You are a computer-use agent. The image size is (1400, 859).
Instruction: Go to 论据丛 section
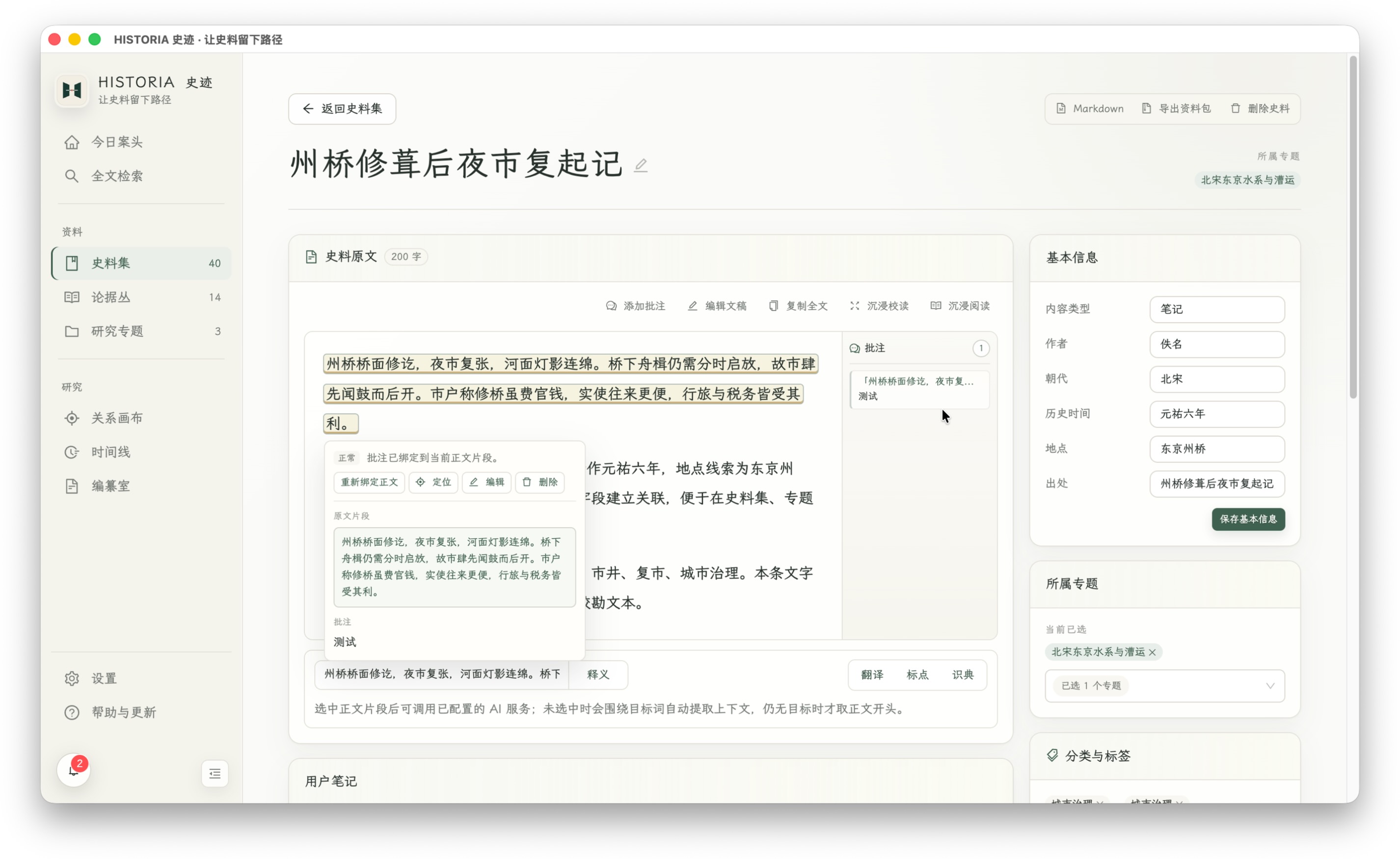141,297
